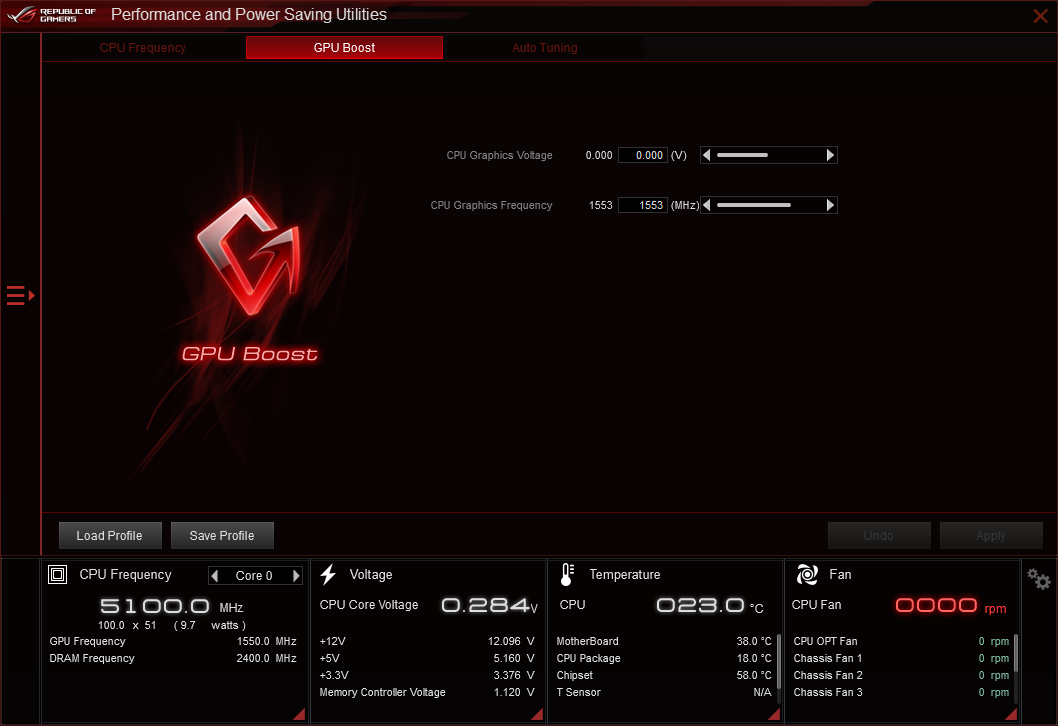Click the Load Profile button
The height and width of the screenshot is (726, 1058).
click(110, 536)
